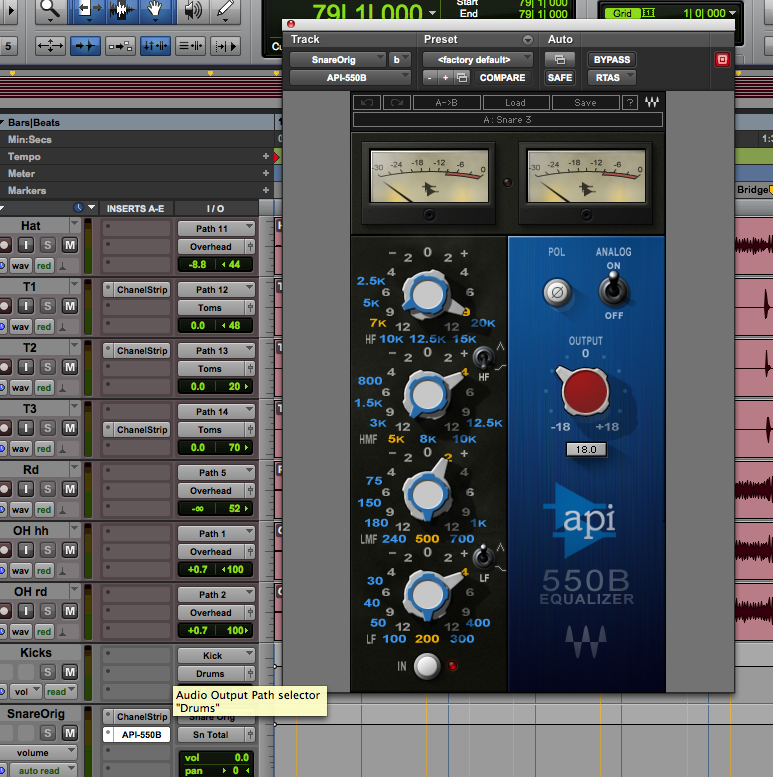Click the red target plugin button
The width and height of the screenshot is (773, 777).
coord(722,60)
